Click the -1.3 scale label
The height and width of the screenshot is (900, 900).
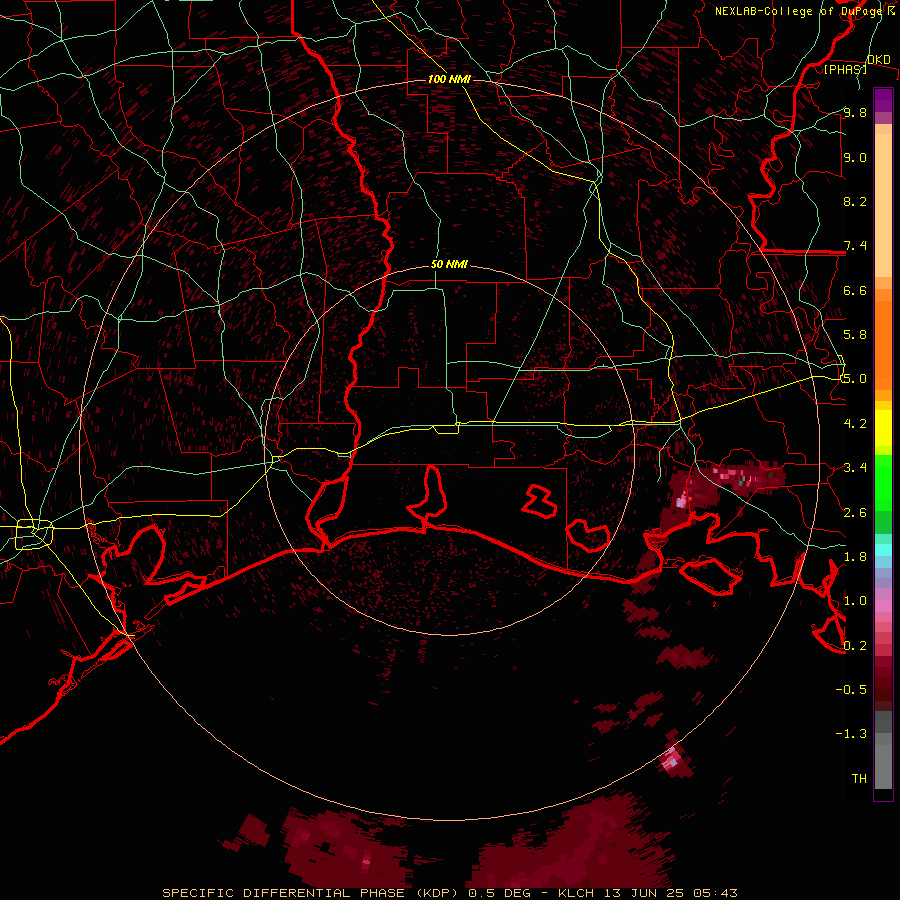pos(851,734)
